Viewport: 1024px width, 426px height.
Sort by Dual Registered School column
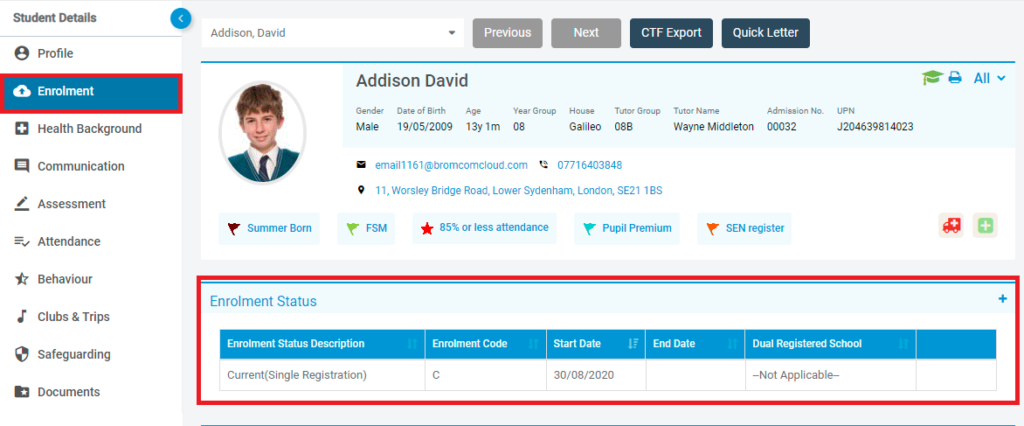831,344
